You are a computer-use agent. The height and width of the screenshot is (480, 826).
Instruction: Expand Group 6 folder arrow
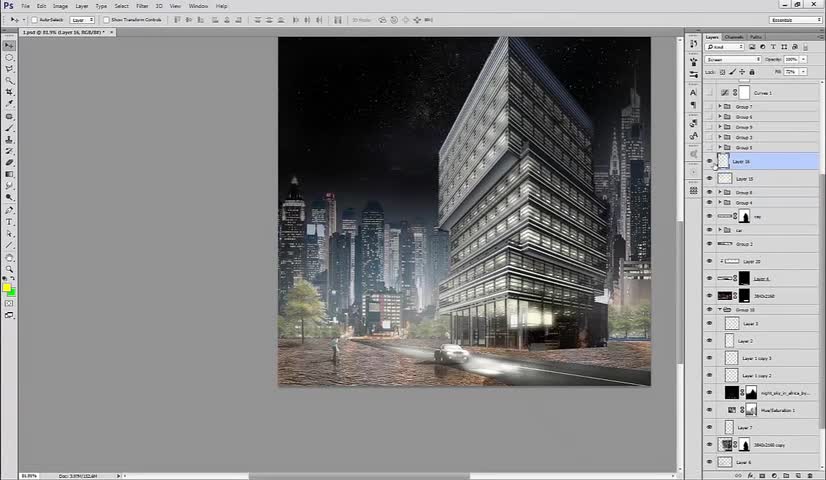point(720,116)
